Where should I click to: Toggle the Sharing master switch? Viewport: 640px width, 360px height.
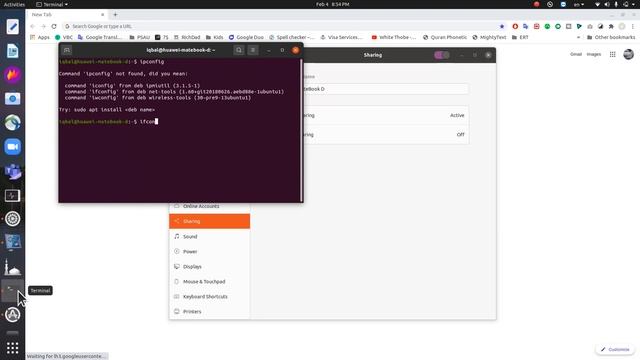point(442,55)
